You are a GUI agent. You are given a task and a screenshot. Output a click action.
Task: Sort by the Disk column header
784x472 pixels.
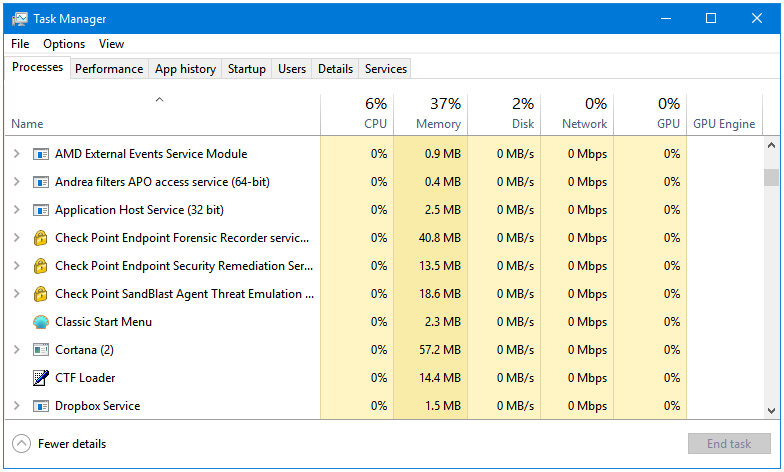(504, 114)
